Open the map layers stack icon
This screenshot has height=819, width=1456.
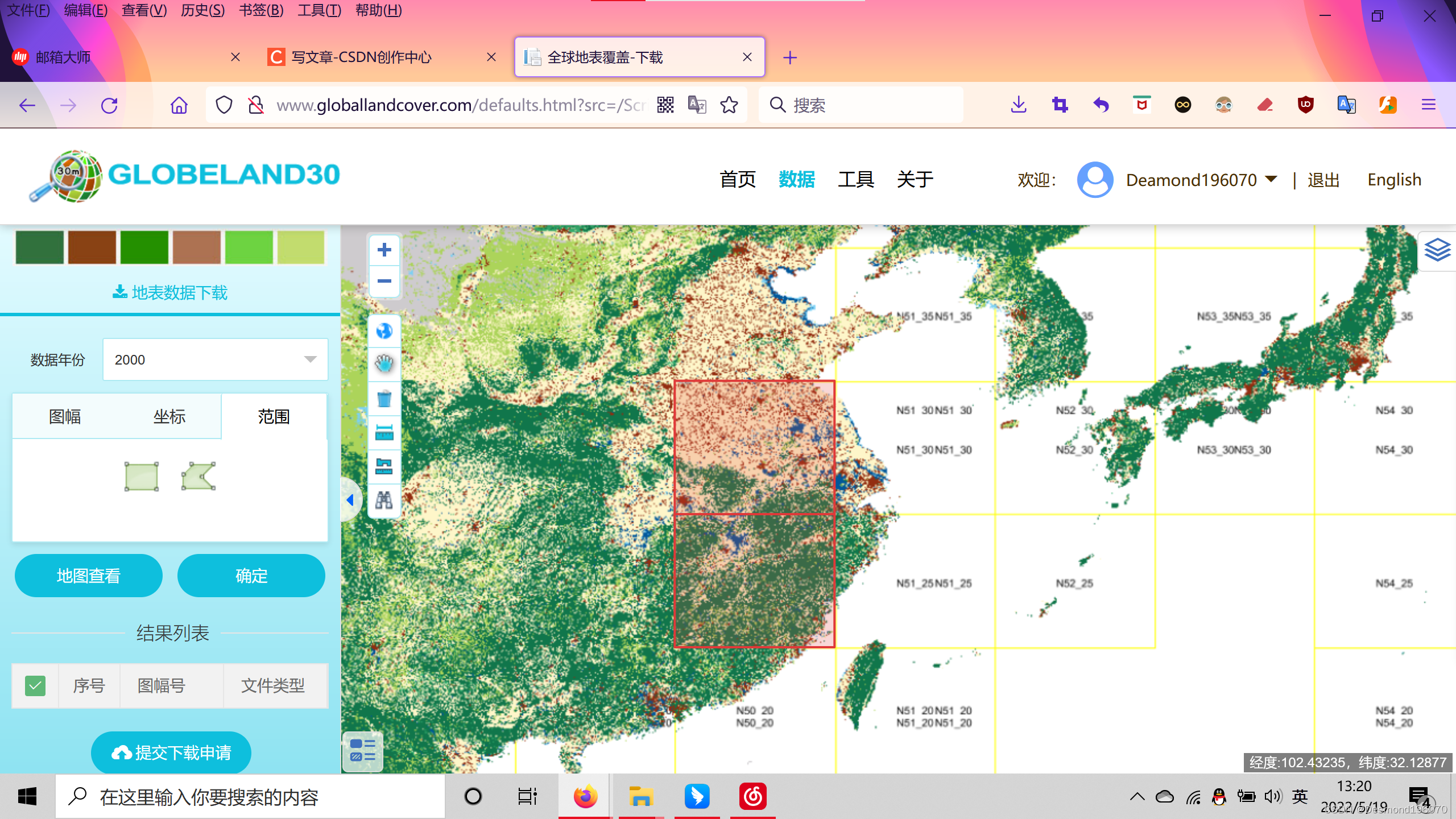[1437, 250]
